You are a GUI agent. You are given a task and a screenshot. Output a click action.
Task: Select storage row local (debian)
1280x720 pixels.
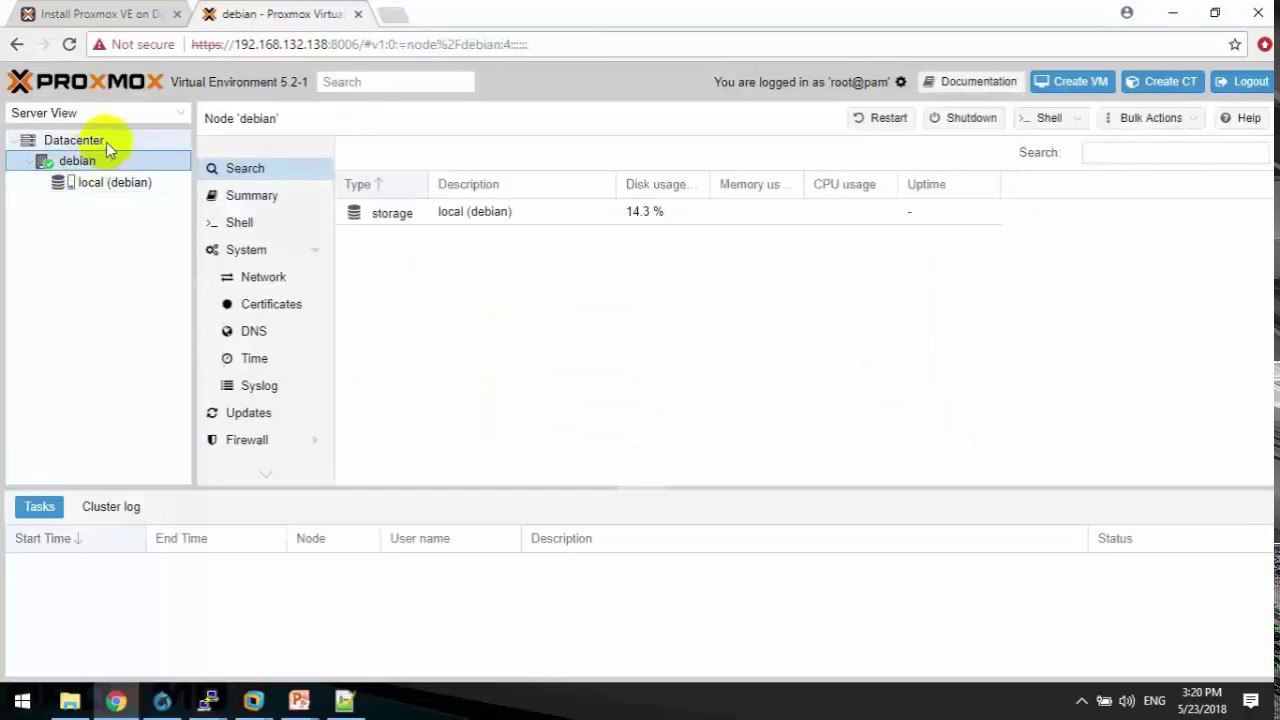tap(668, 212)
